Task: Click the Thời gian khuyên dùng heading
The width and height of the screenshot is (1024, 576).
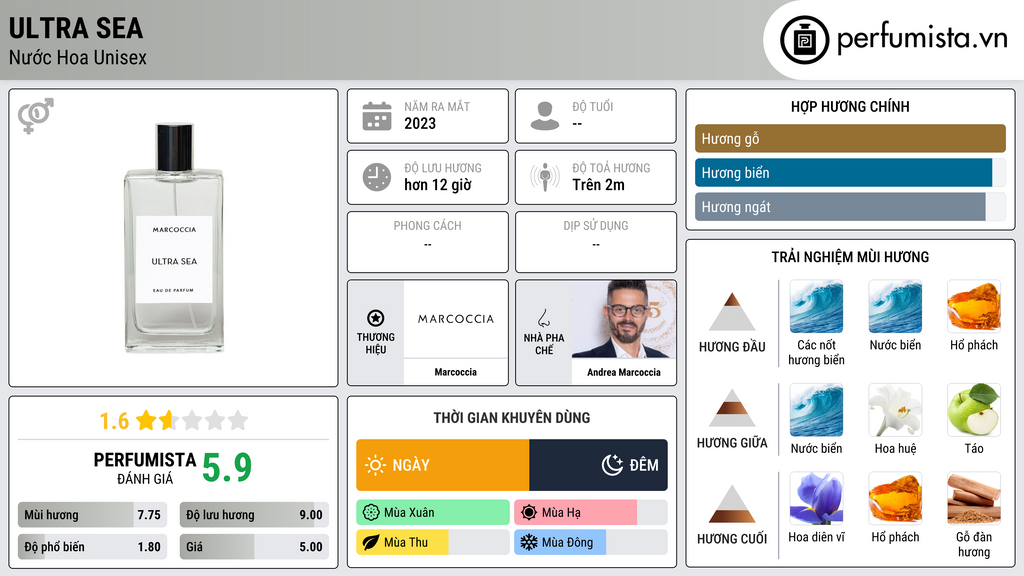Action: [x=512, y=418]
